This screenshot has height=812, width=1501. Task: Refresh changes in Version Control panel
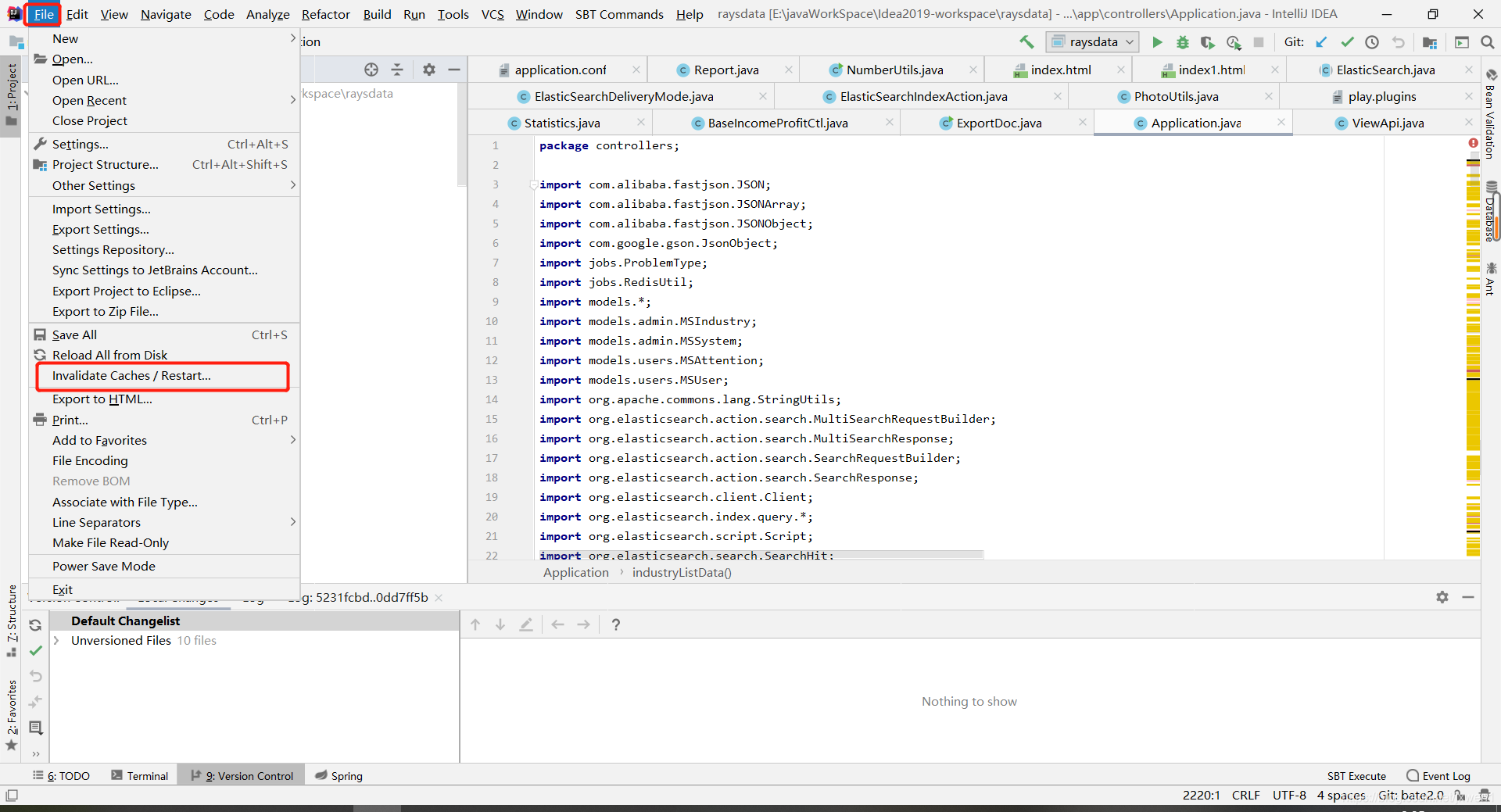point(35,625)
